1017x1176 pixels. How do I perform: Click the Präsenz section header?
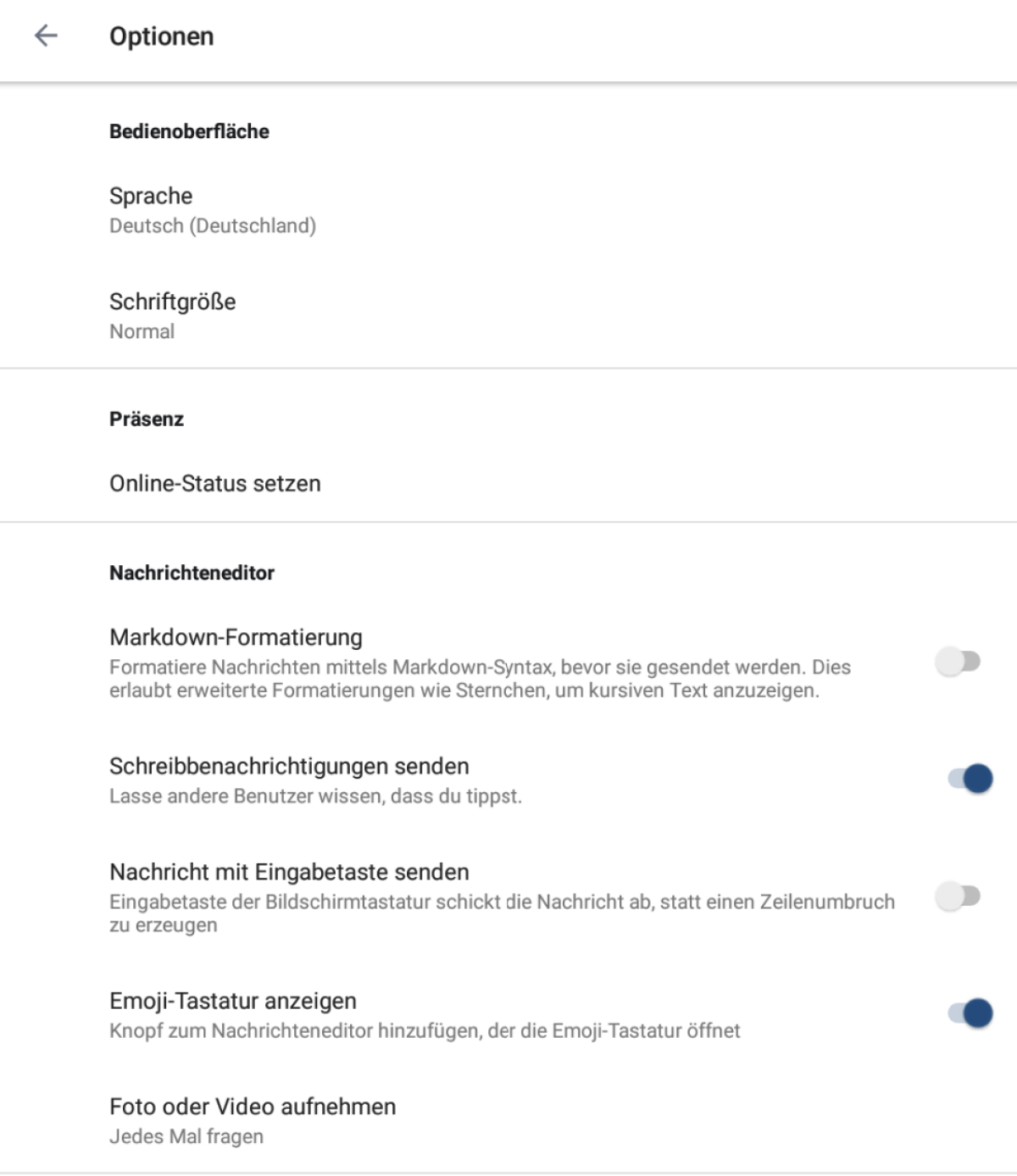coord(146,419)
